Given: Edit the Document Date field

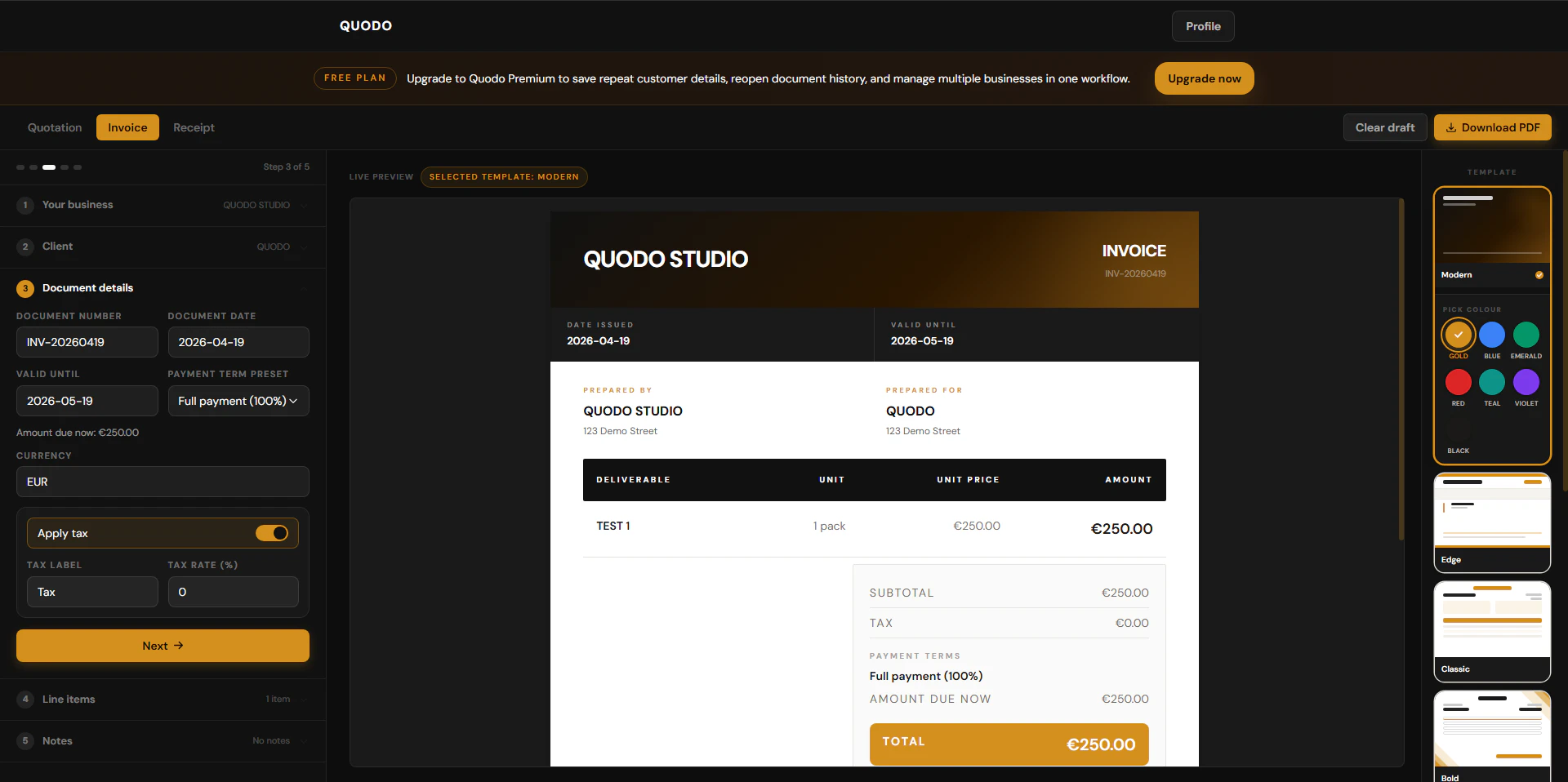Looking at the screenshot, I should click(x=238, y=342).
